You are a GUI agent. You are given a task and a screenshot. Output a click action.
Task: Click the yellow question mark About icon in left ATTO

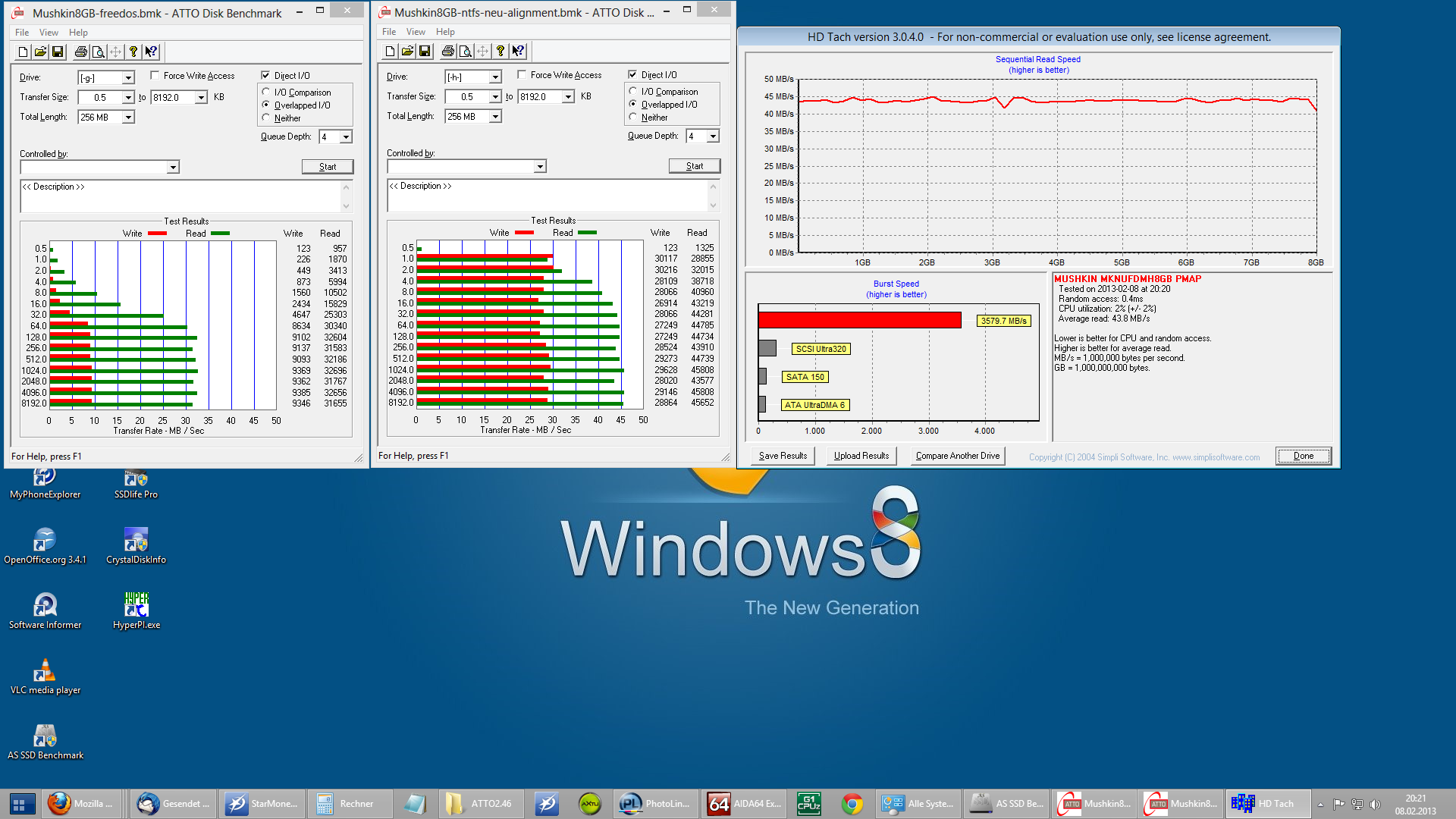133,52
